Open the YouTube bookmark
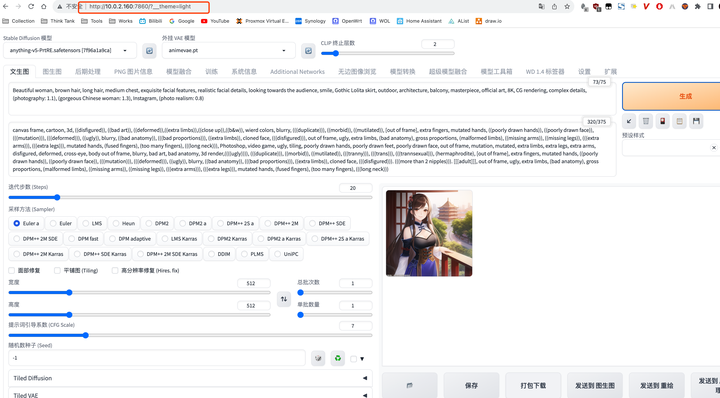 click(215, 21)
